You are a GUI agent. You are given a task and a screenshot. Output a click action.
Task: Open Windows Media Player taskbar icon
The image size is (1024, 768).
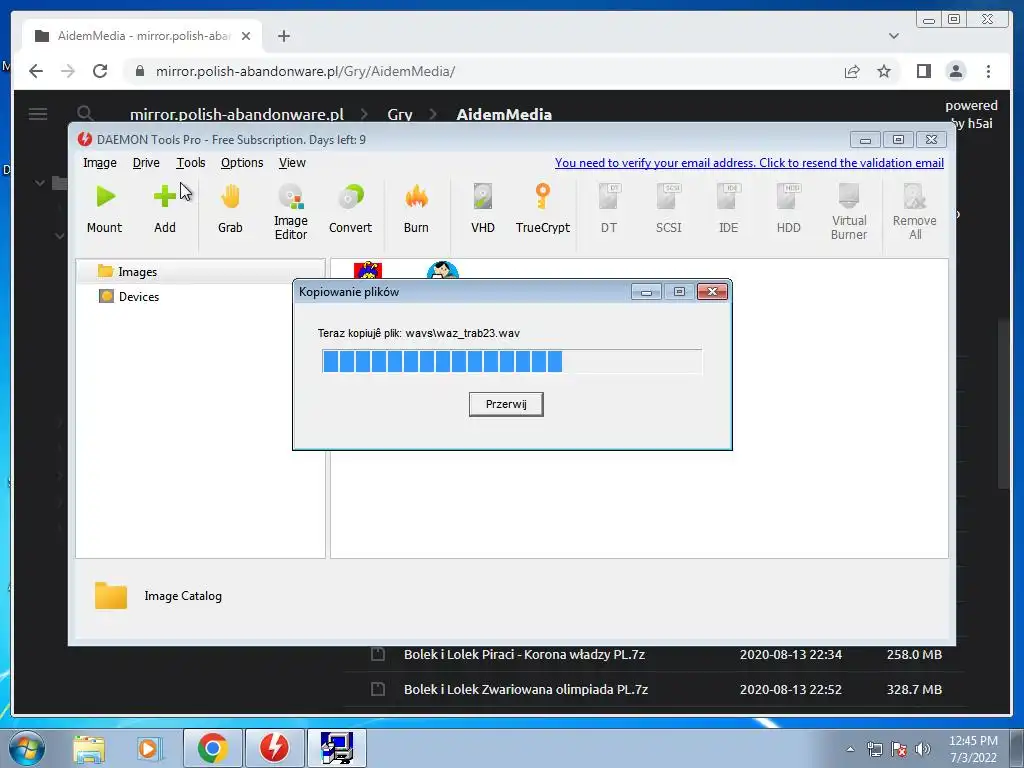[x=149, y=748]
